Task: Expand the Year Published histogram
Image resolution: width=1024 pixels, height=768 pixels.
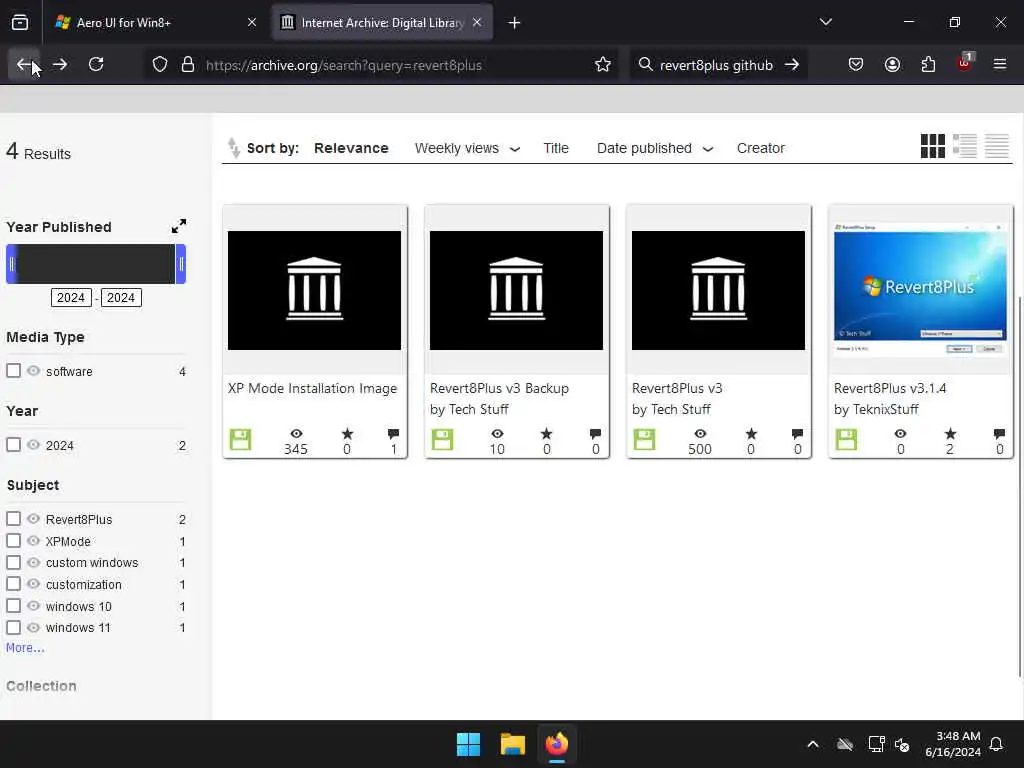Action: pyautogui.click(x=178, y=227)
